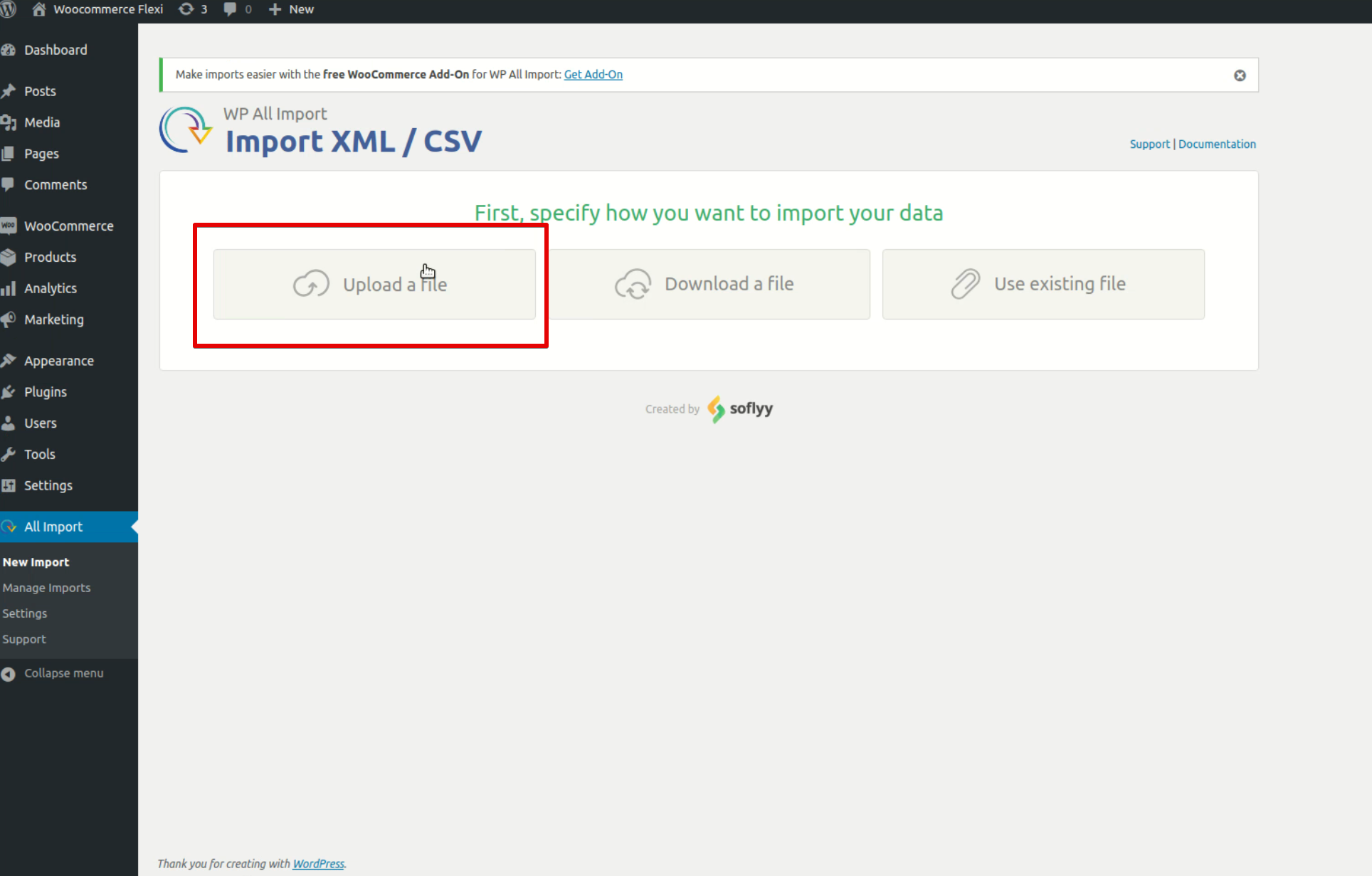This screenshot has width=1372, height=876.
Task: Choose Download a file option
Action: click(x=709, y=284)
